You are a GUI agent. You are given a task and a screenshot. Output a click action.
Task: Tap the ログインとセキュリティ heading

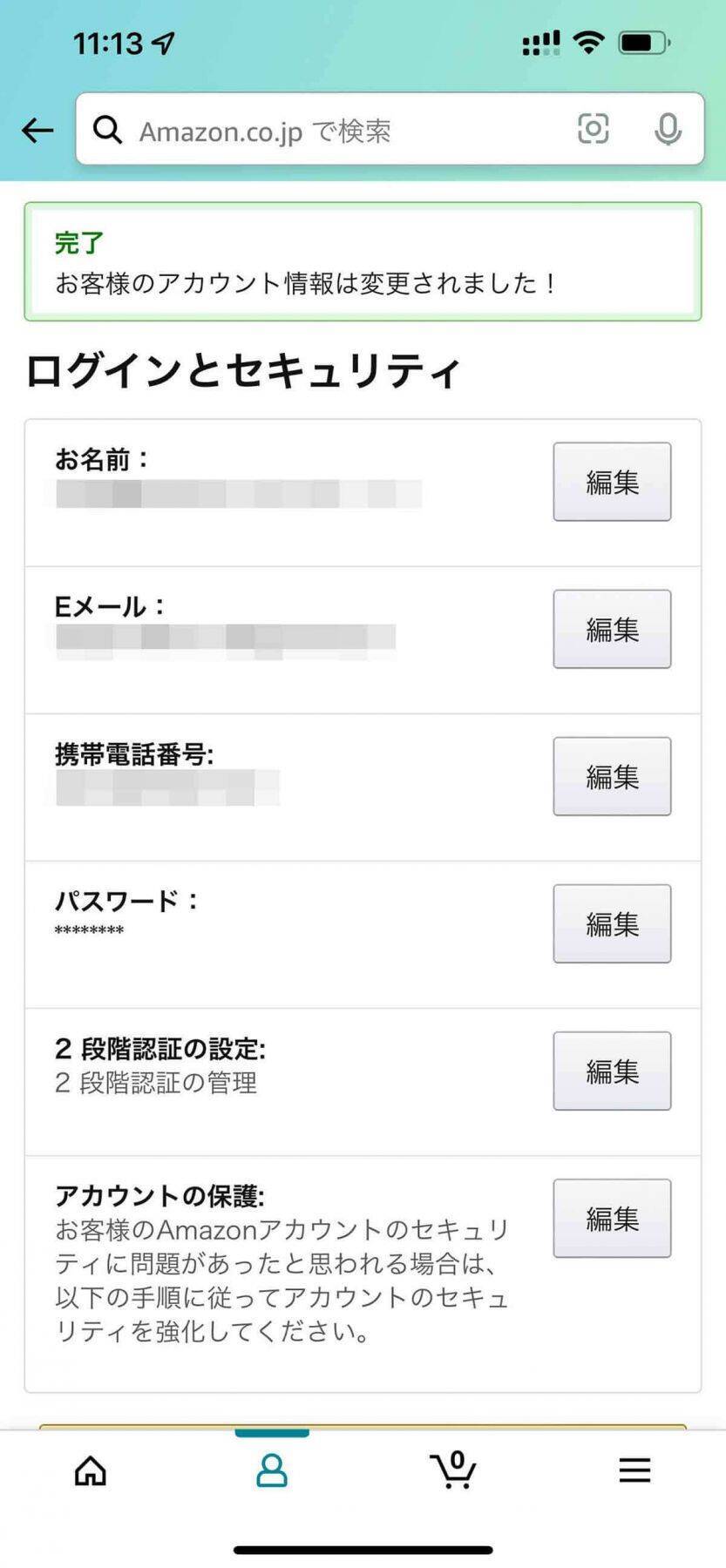[x=242, y=371]
